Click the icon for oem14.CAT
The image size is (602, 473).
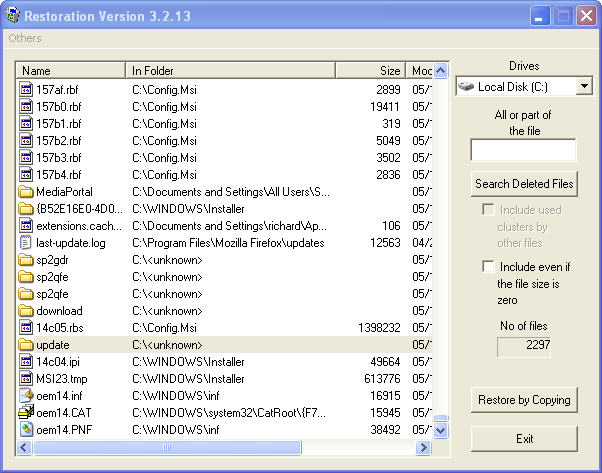[27, 412]
